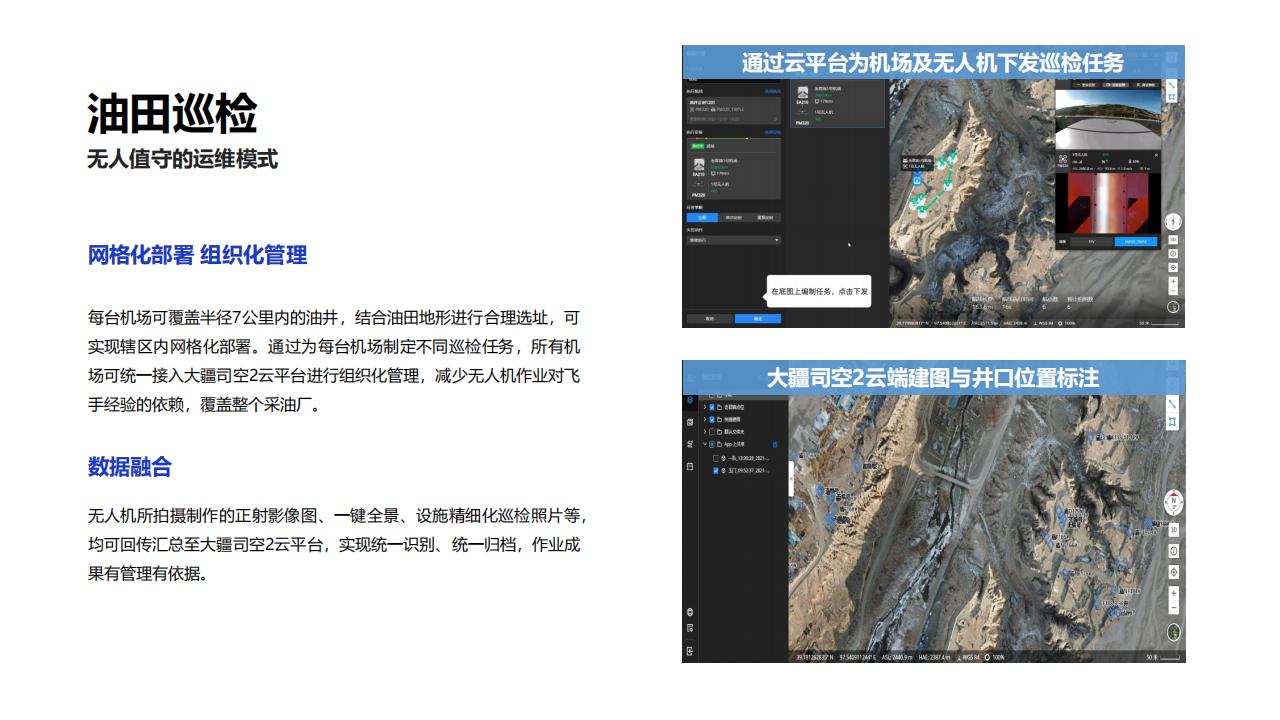Zoom out on the lower map
This screenshot has height=720, width=1280.
point(1174,608)
